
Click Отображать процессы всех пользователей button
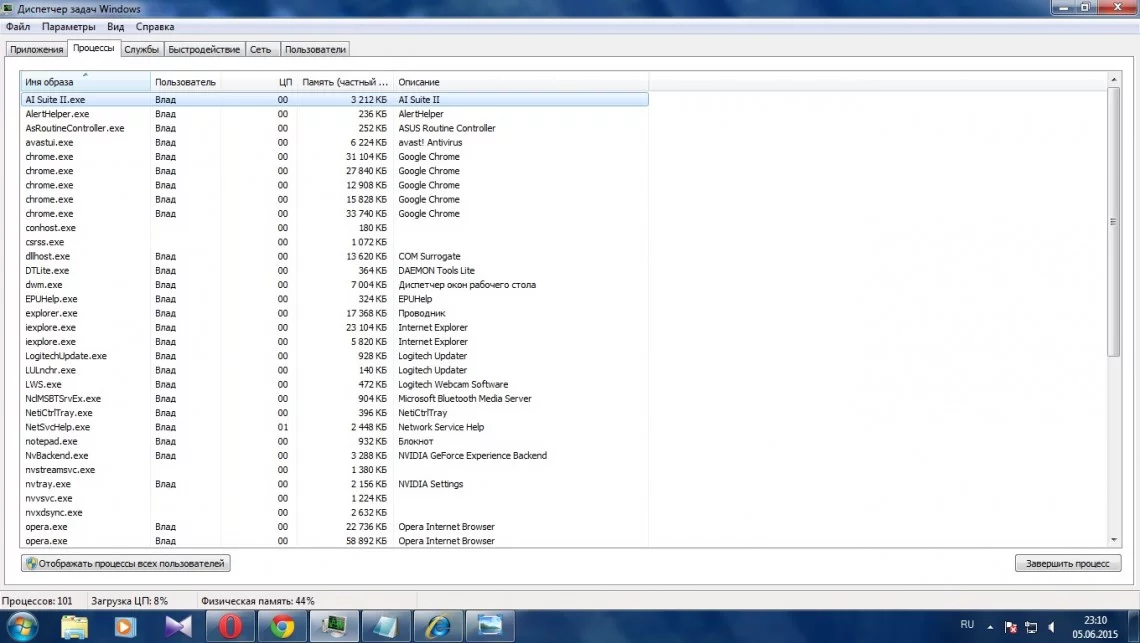tap(126, 564)
